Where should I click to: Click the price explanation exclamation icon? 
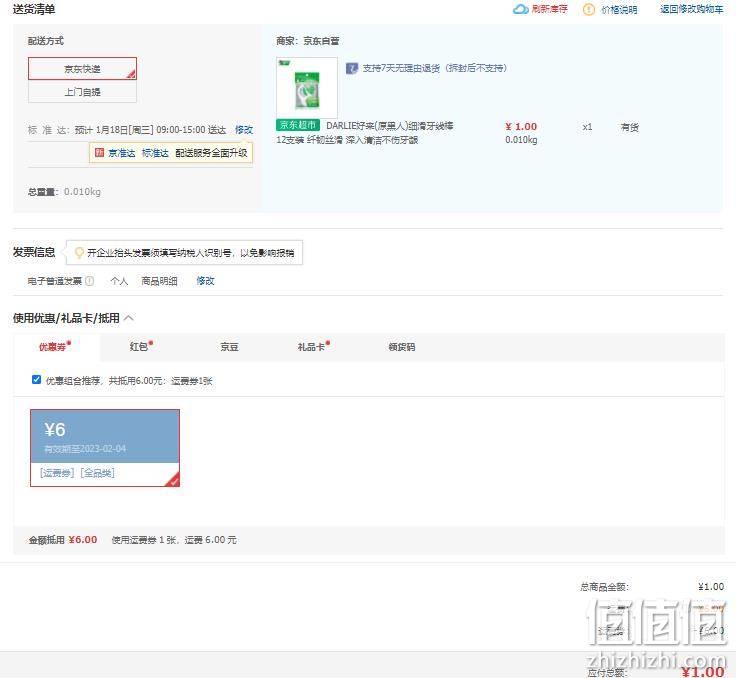tap(588, 9)
